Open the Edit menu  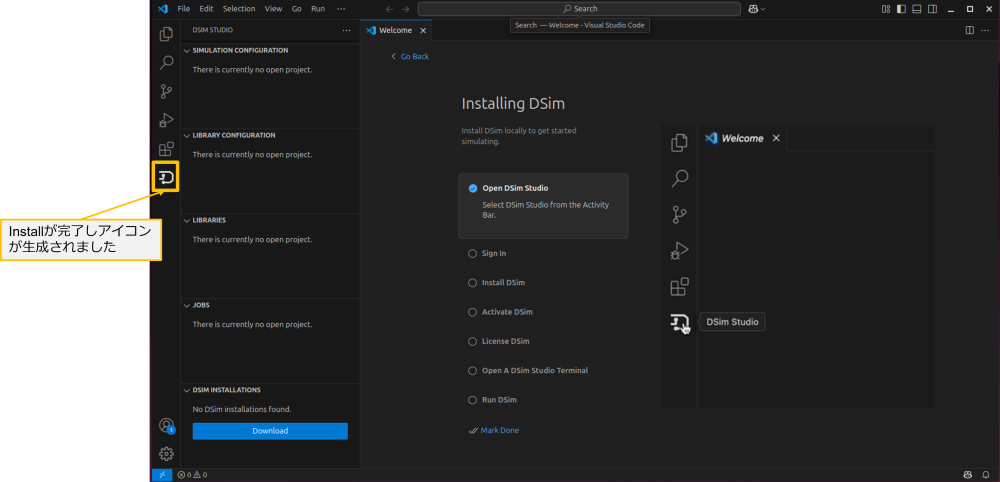[x=206, y=9]
